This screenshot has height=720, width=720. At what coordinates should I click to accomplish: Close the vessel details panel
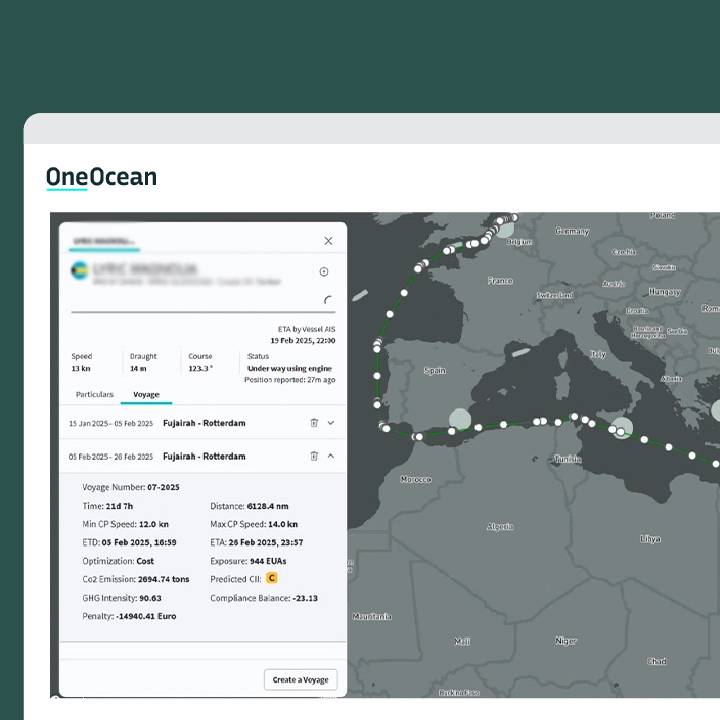click(x=328, y=241)
